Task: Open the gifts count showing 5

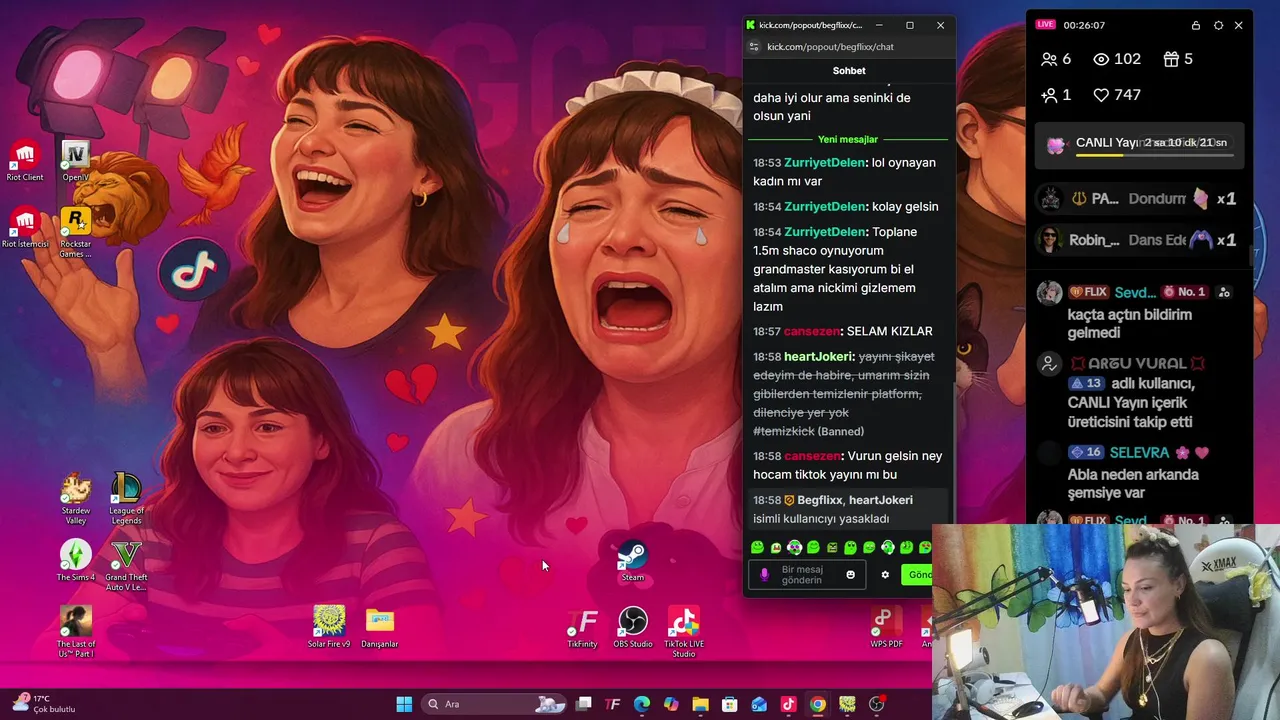Action: tap(1178, 59)
